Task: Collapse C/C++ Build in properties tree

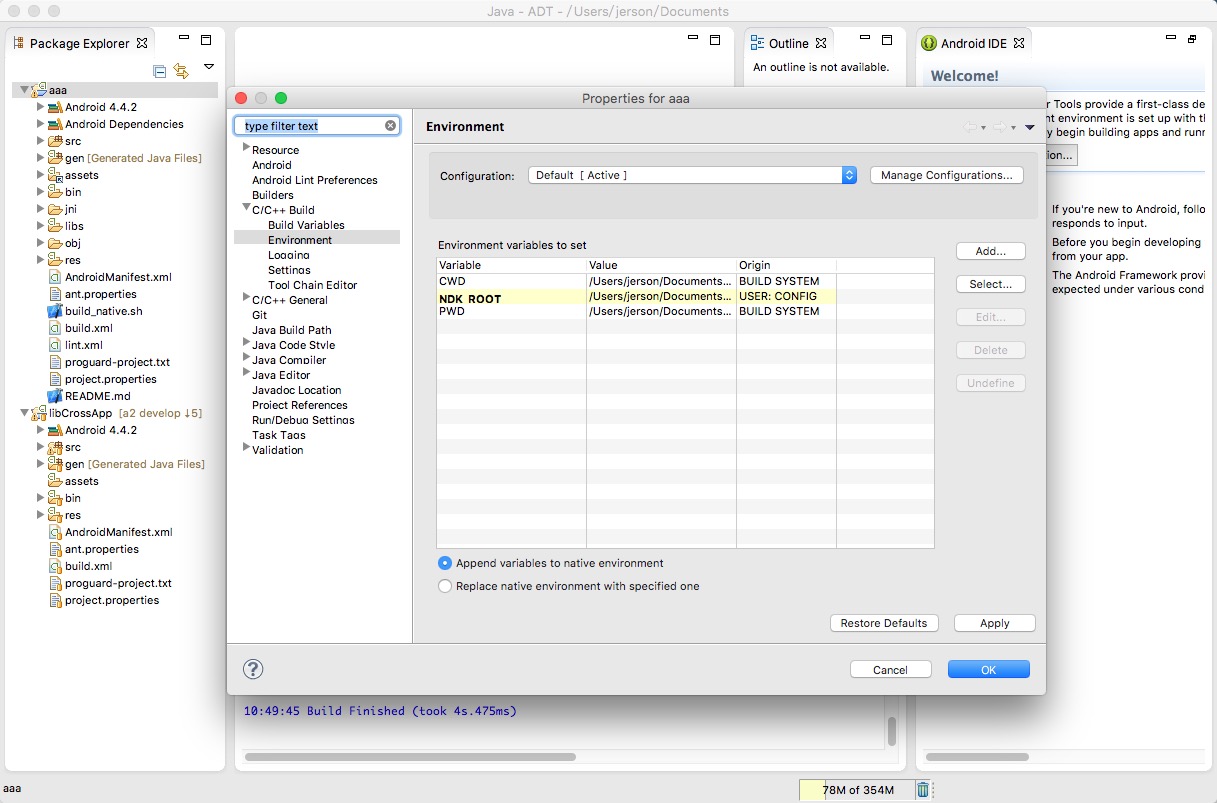Action: coord(245,209)
